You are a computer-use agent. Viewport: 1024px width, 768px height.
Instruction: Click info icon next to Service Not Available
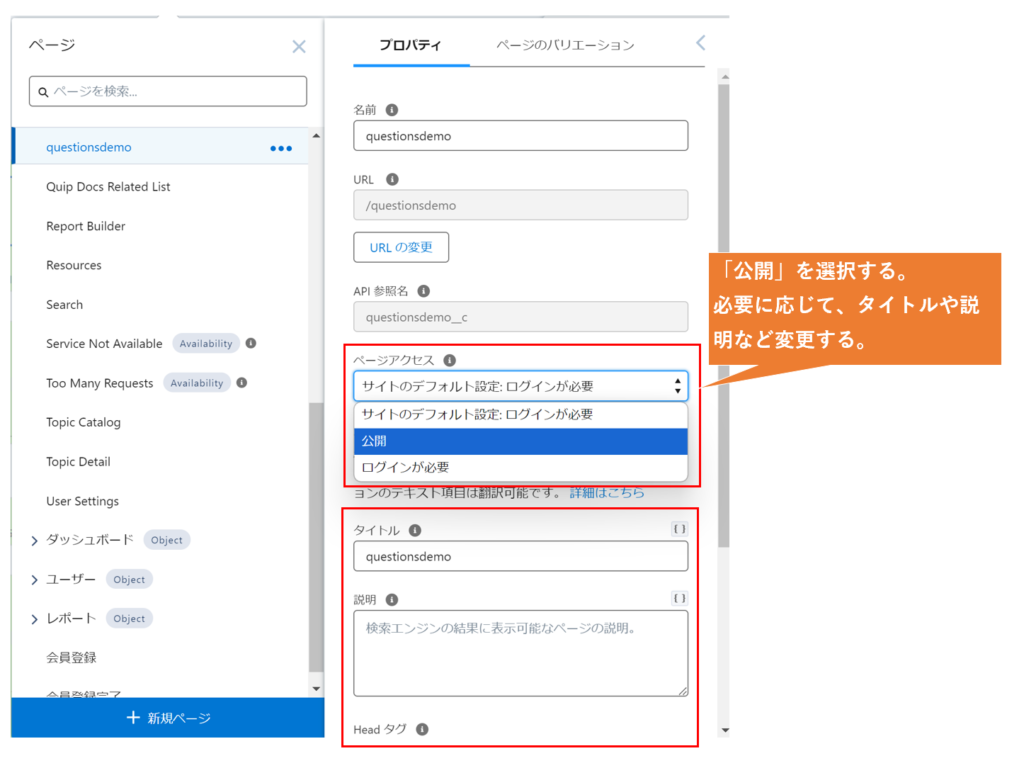pyautogui.click(x=251, y=343)
